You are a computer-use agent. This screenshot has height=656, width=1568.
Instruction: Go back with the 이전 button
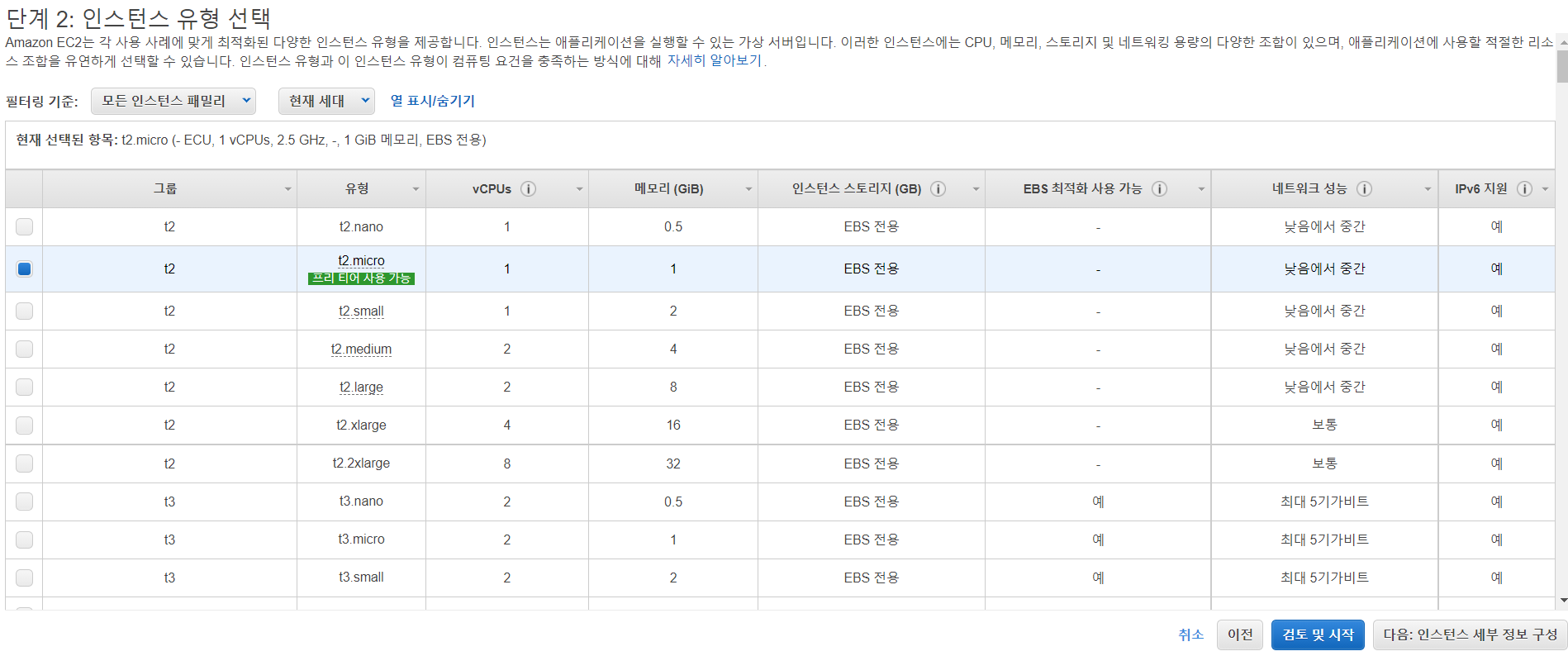point(1240,635)
